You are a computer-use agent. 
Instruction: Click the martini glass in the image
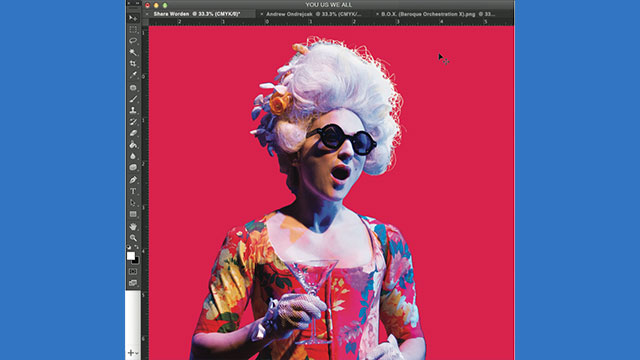coord(313,301)
